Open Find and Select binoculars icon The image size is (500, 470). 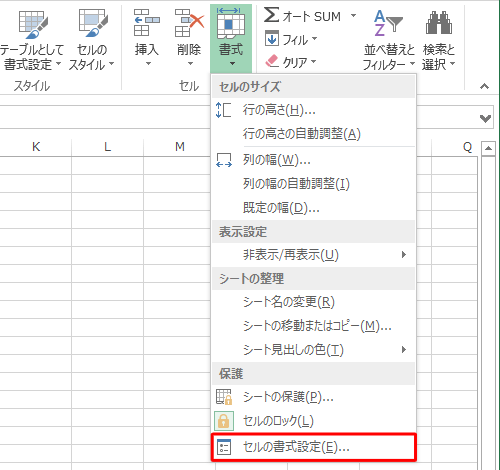pyautogui.click(x=439, y=23)
